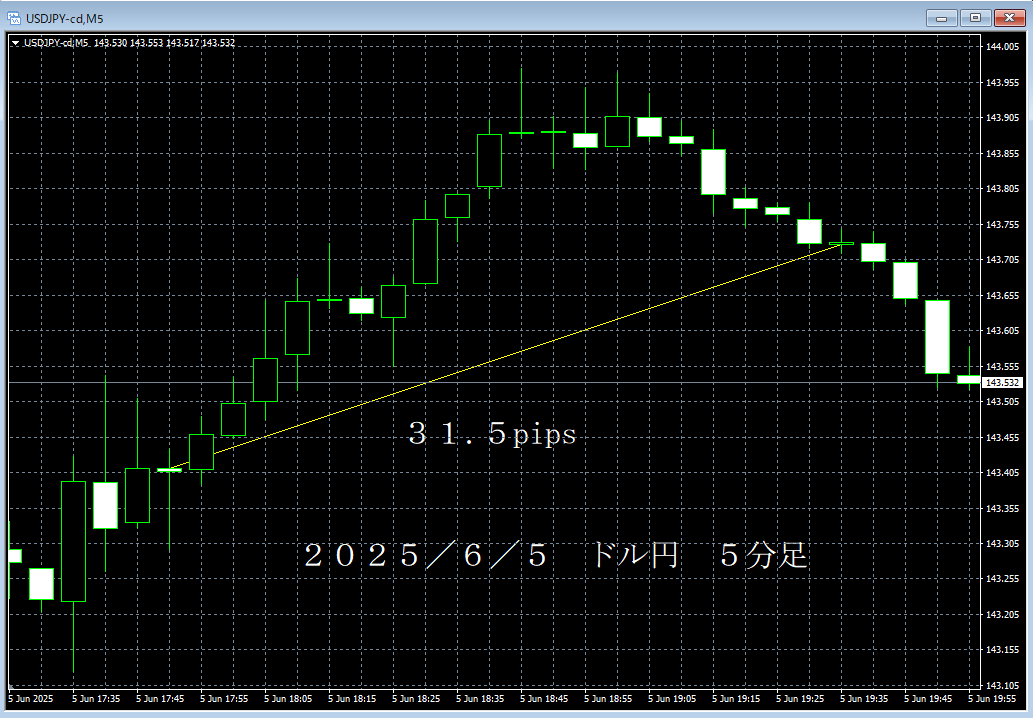Click the 5 Jun 18:45 time axis label
The width and height of the screenshot is (1033, 718).
(546, 701)
